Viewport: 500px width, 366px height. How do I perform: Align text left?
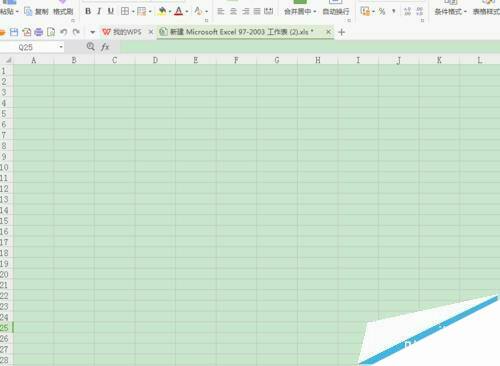(221, 11)
